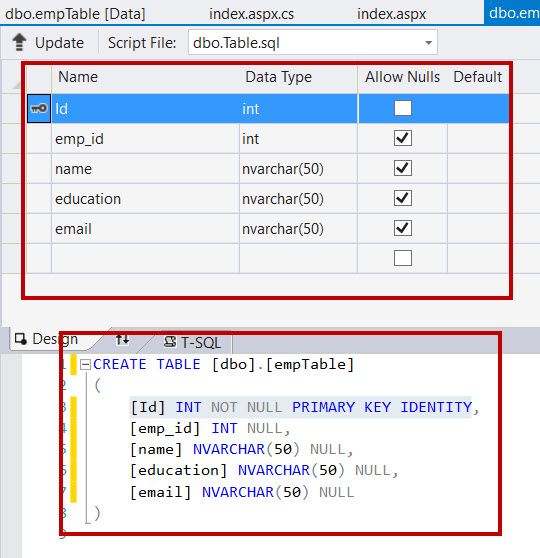Click the T-SQL tab script icon

click(x=170, y=342)
